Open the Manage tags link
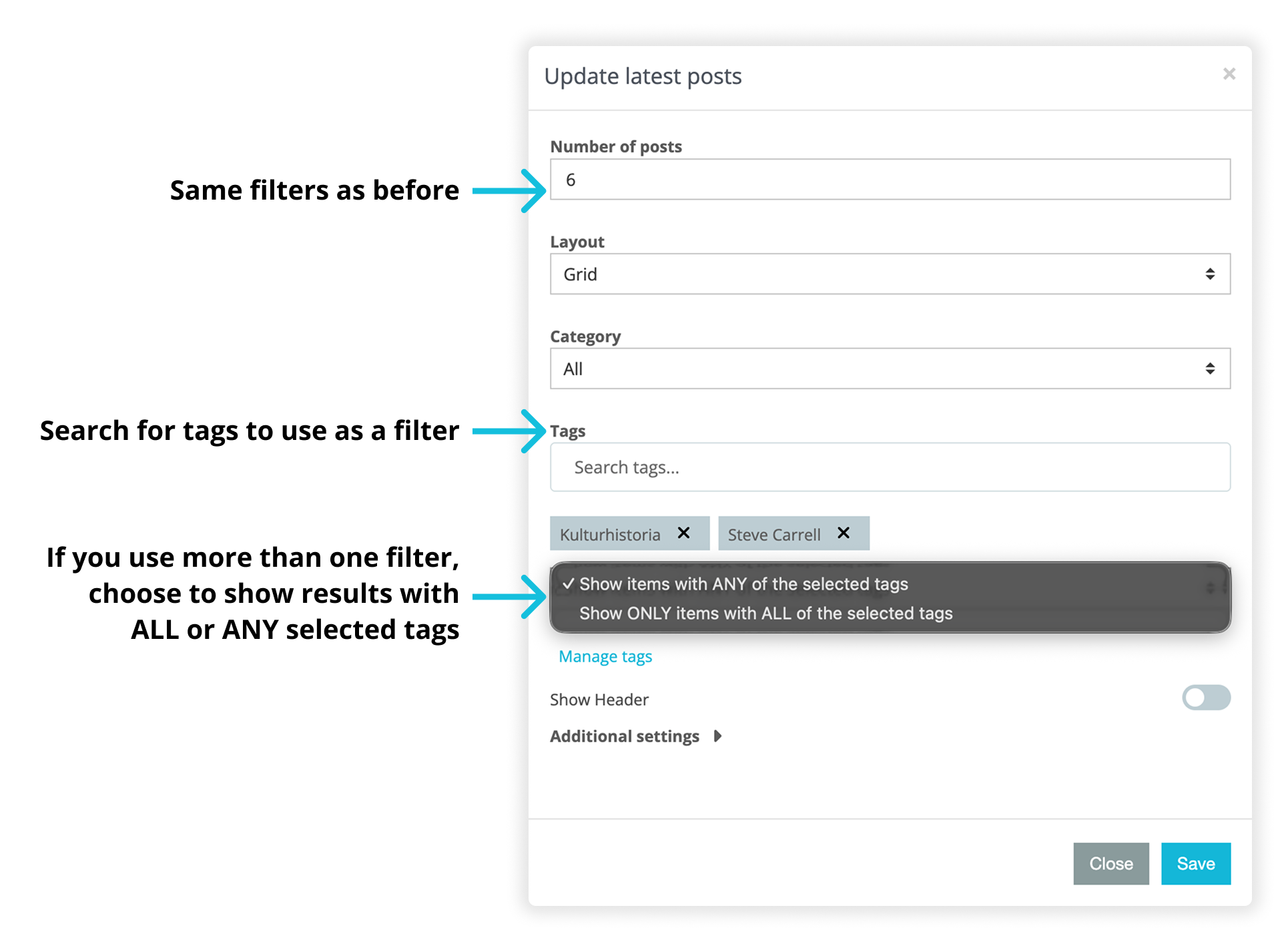 605,656
